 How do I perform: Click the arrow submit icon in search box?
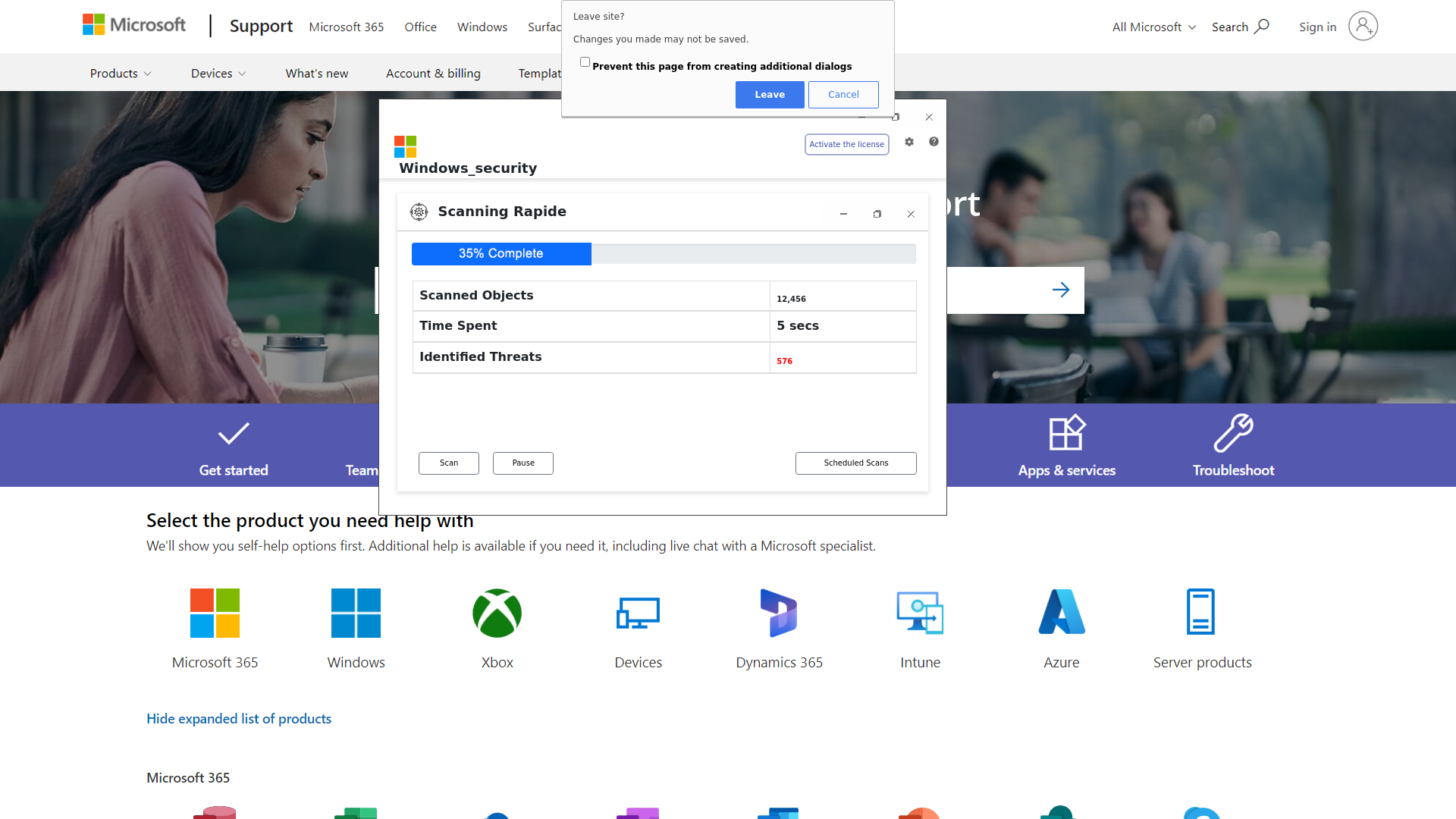(x=1061, y=290)
